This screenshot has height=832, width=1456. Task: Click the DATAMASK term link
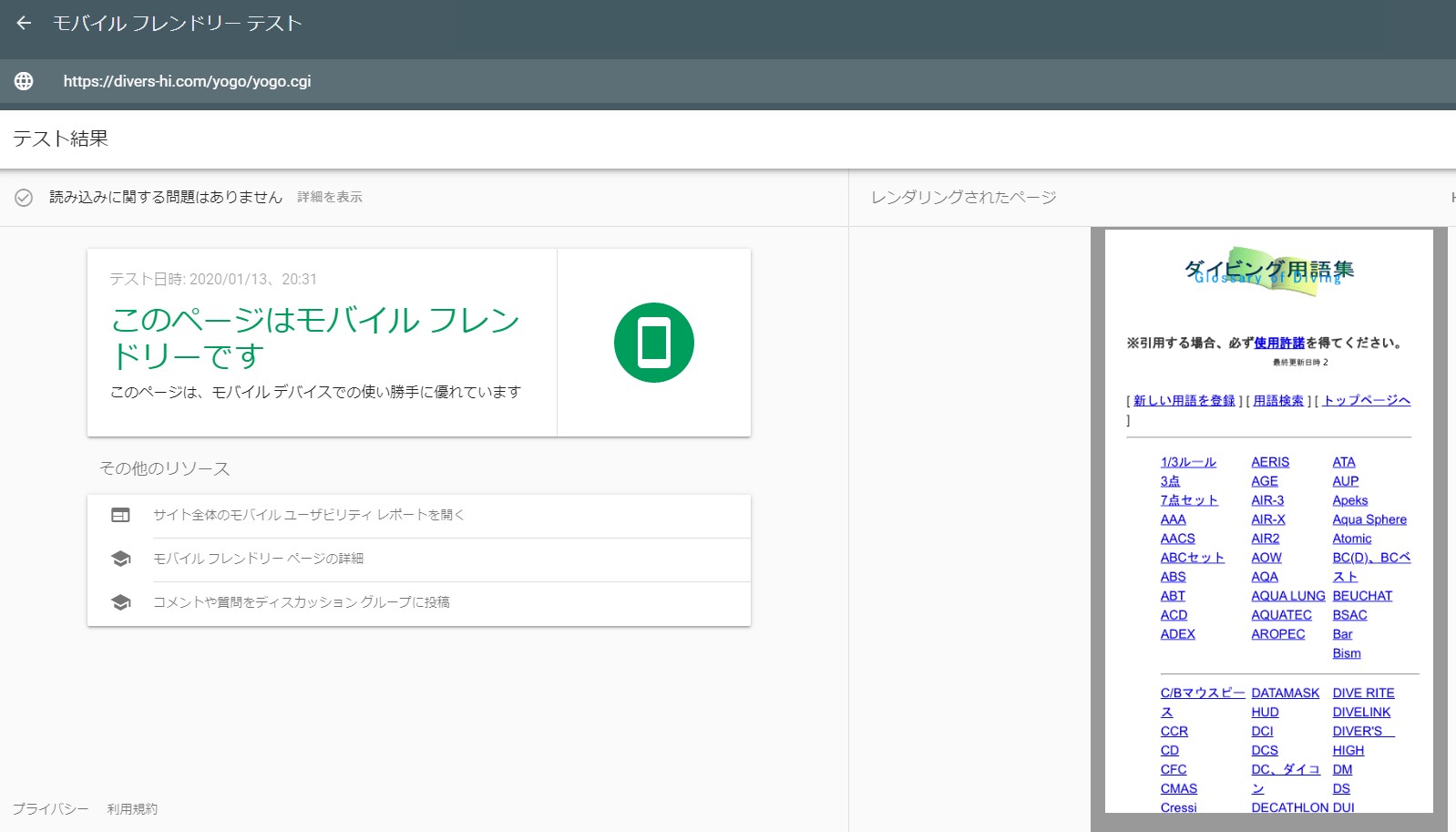(x=1286, y=693)
